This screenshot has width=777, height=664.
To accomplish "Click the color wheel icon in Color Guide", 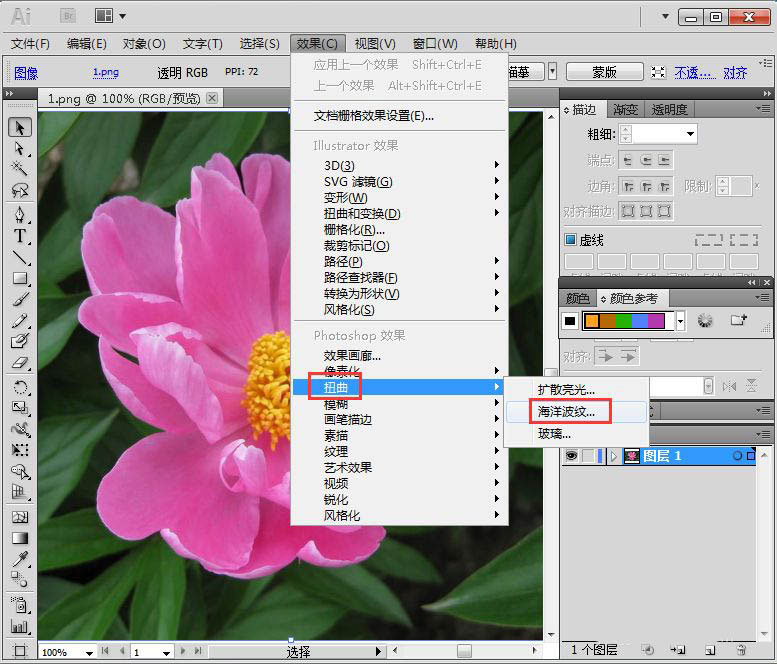I will pos(705,320).
